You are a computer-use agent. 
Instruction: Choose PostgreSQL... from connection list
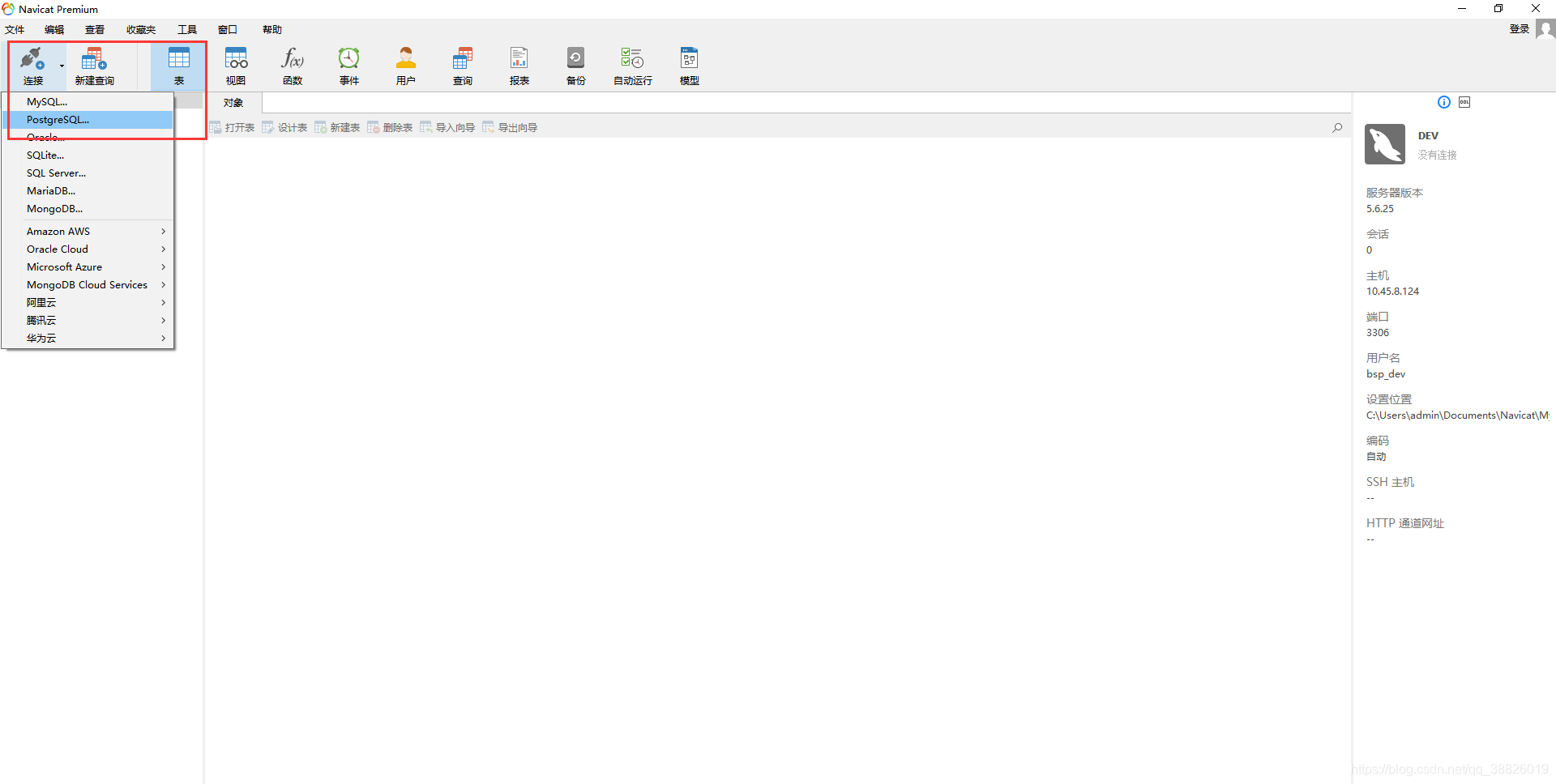coord(88,120)
